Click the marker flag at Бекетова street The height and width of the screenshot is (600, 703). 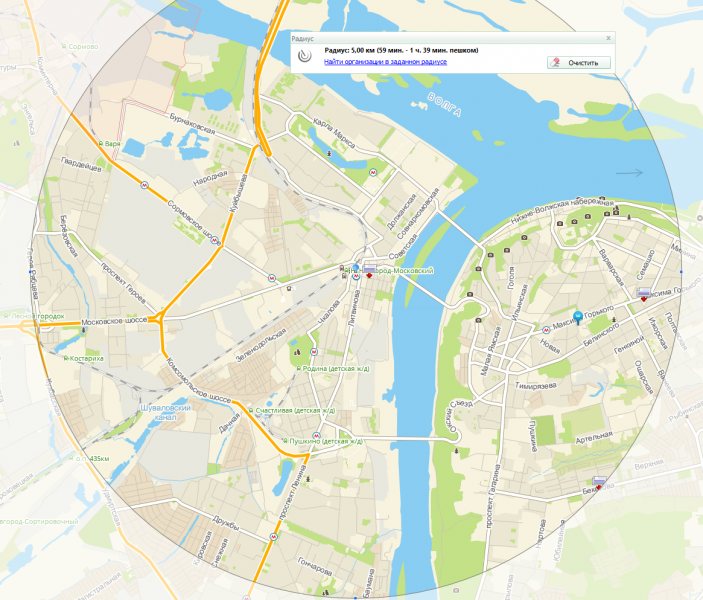coord(599,481)
